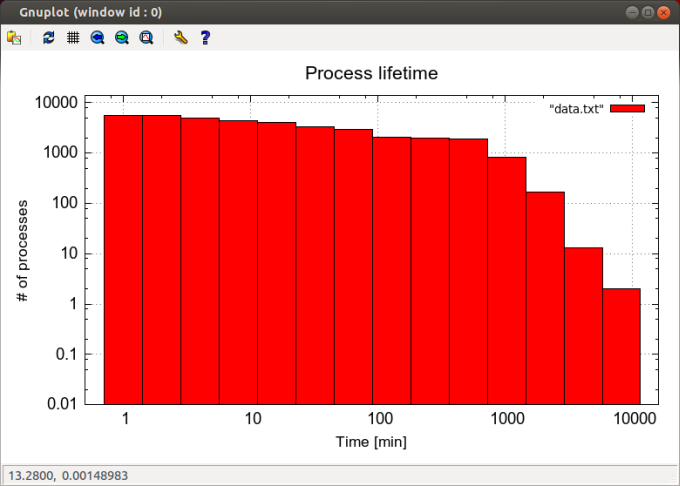Open help with the question mark icon
Image resolution: width=680 pixels, height=486 pixels.
pyautogui.click(x=205, y=38)
